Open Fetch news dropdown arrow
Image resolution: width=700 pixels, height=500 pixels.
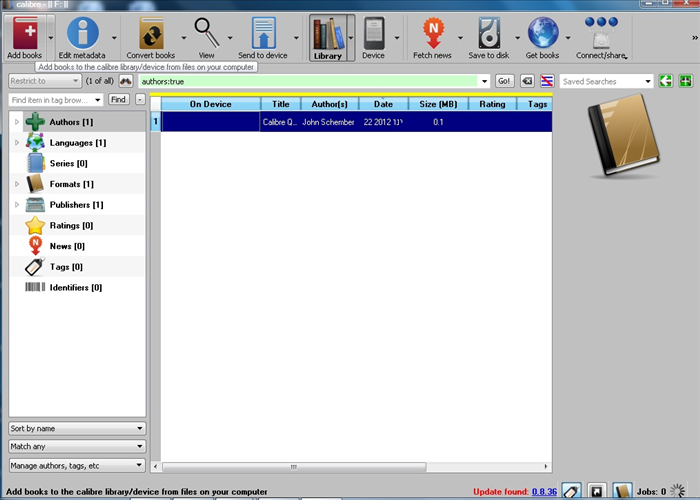coord(460,38)
